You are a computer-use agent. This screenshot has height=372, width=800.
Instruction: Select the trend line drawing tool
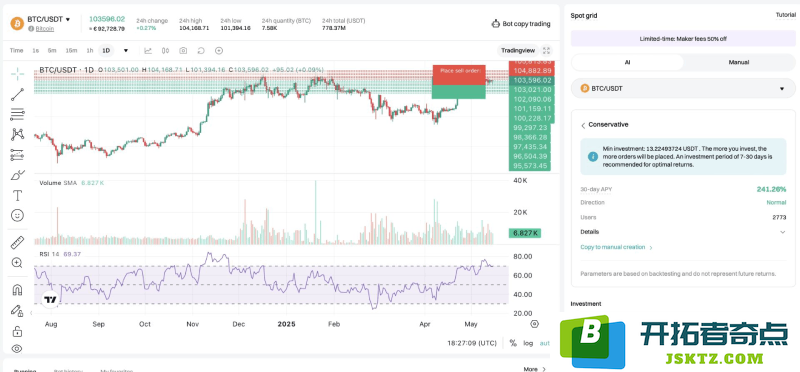point(17,94)
